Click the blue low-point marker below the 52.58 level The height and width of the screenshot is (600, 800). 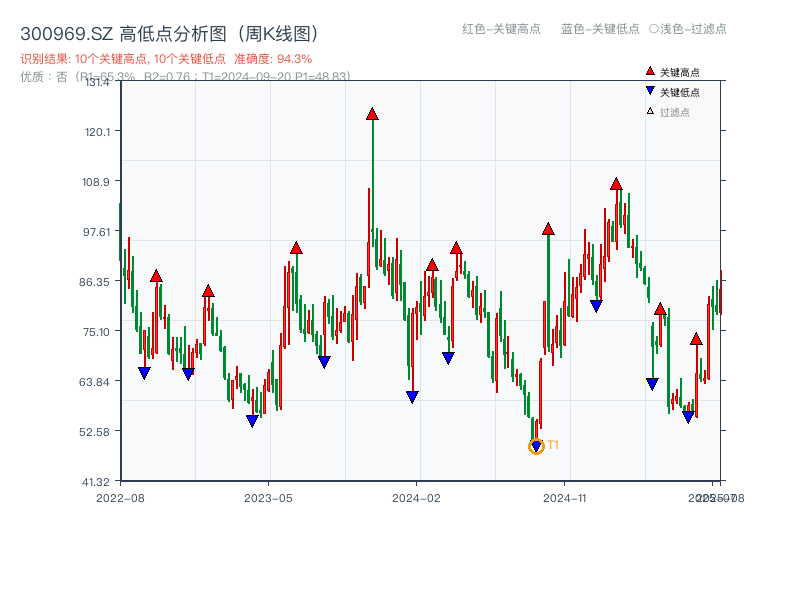pos(536,446)
